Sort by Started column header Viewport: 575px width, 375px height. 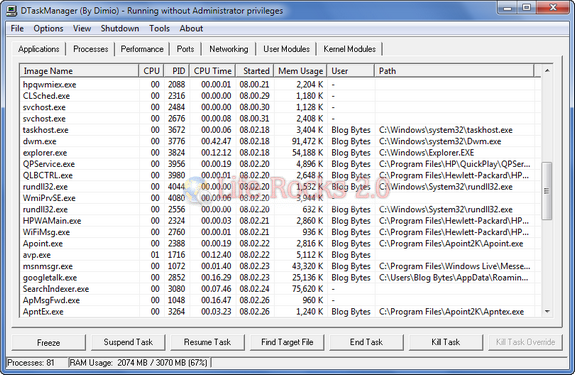click(x=255, y=71)
